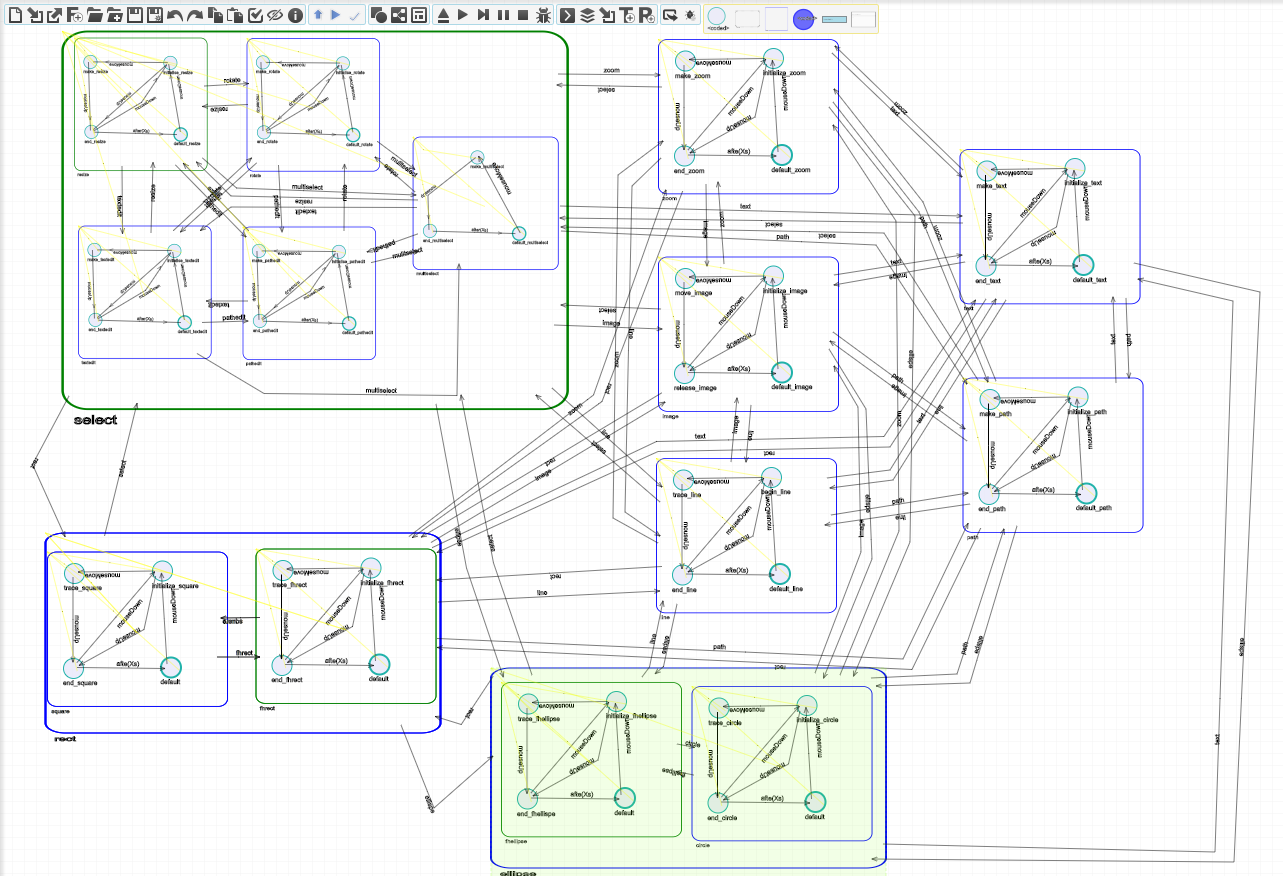Click the down-right arrow icon beside layers
The width and height of the screenshot is (1283, 876).
pyautogui.click(x=607, y=15)
